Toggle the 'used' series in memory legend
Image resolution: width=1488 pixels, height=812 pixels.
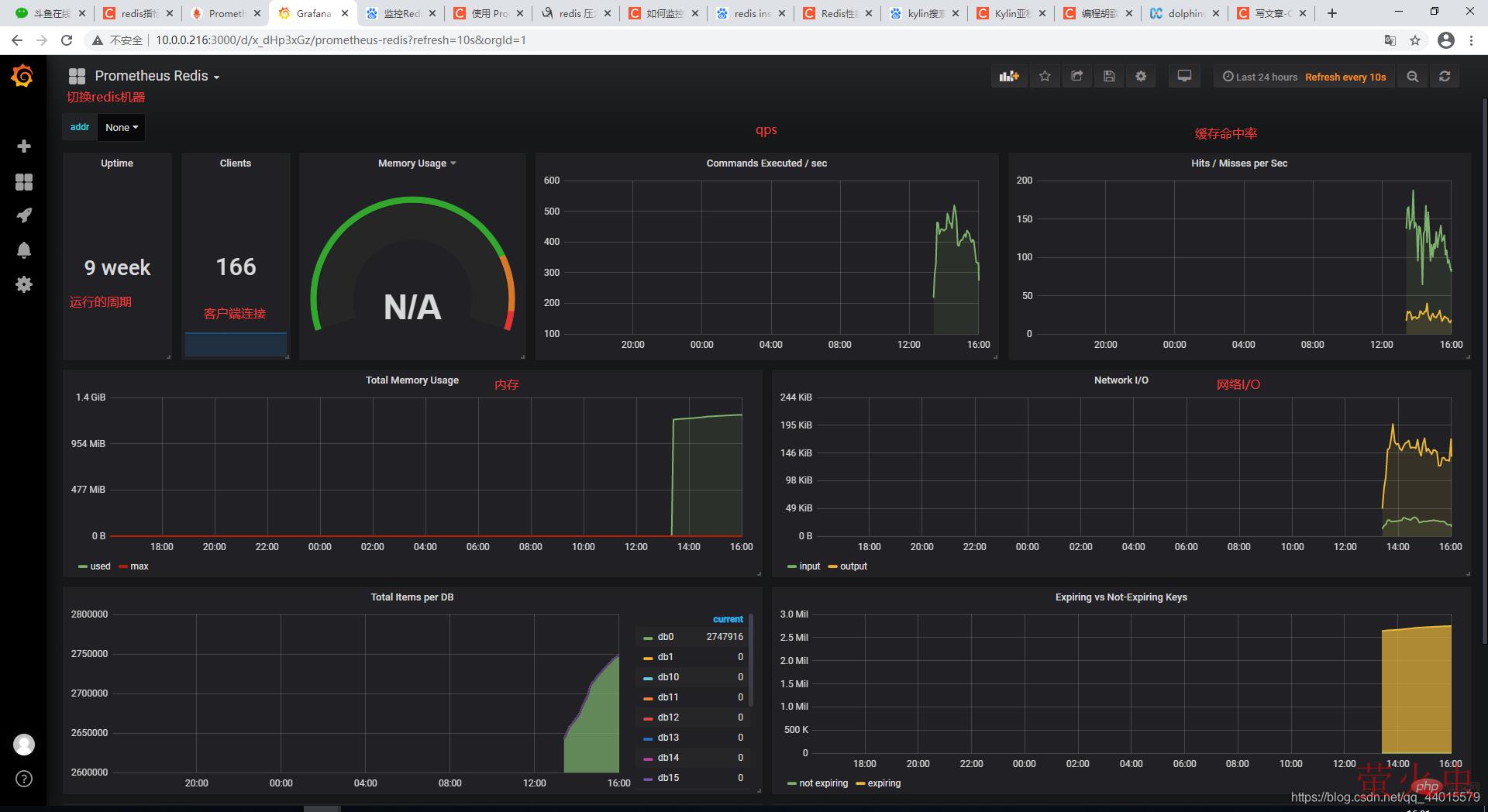click(x=100, y=566)
